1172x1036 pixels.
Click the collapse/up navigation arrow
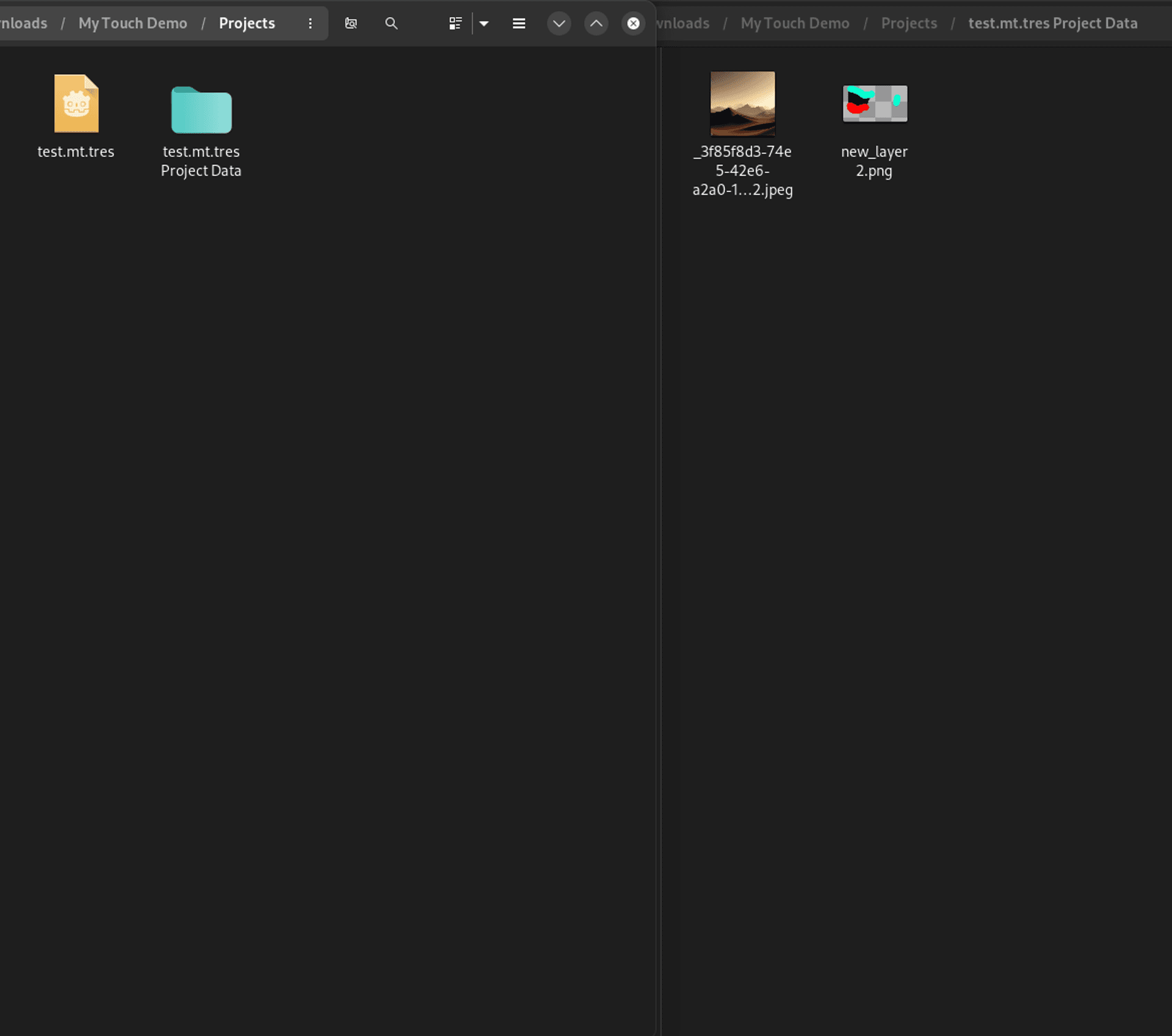pyautogui.click(x=596, y=23)
